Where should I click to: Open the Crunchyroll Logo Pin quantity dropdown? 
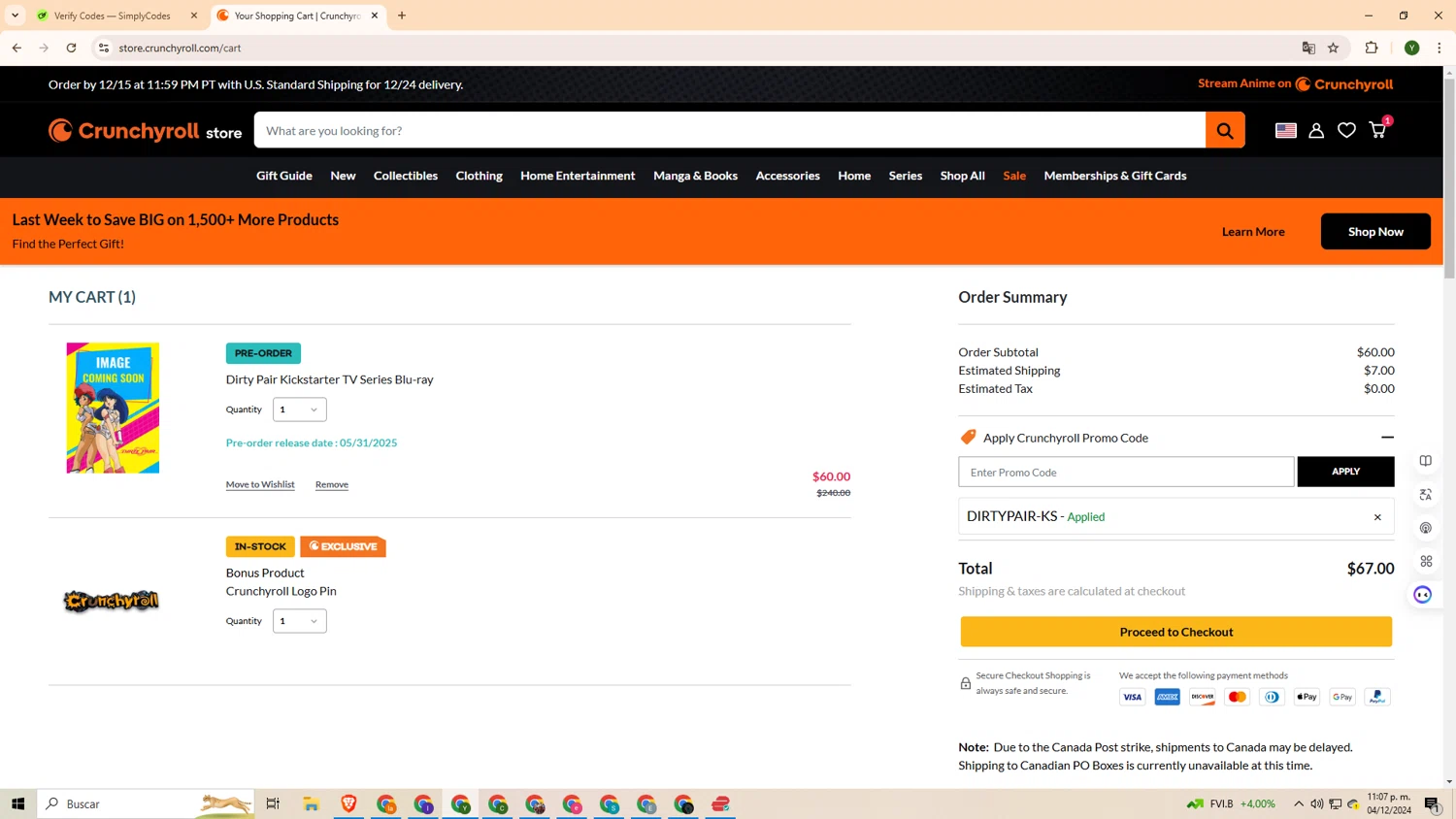[300, 621]
